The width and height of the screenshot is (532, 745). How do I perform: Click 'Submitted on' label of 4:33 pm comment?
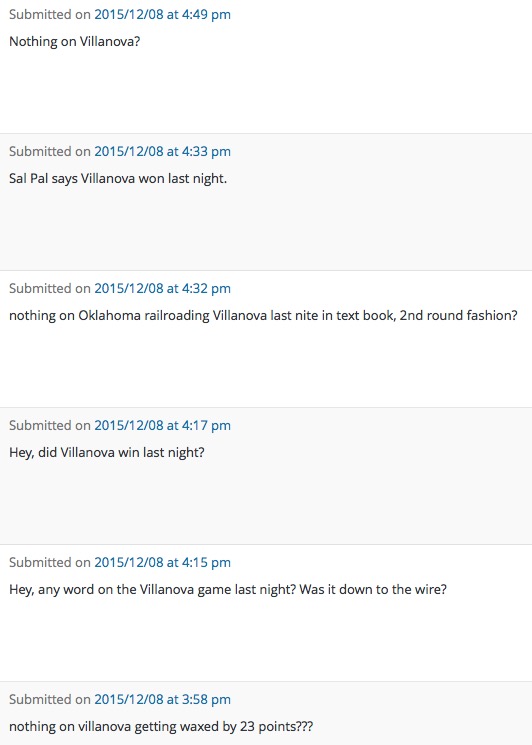point(50,152)
